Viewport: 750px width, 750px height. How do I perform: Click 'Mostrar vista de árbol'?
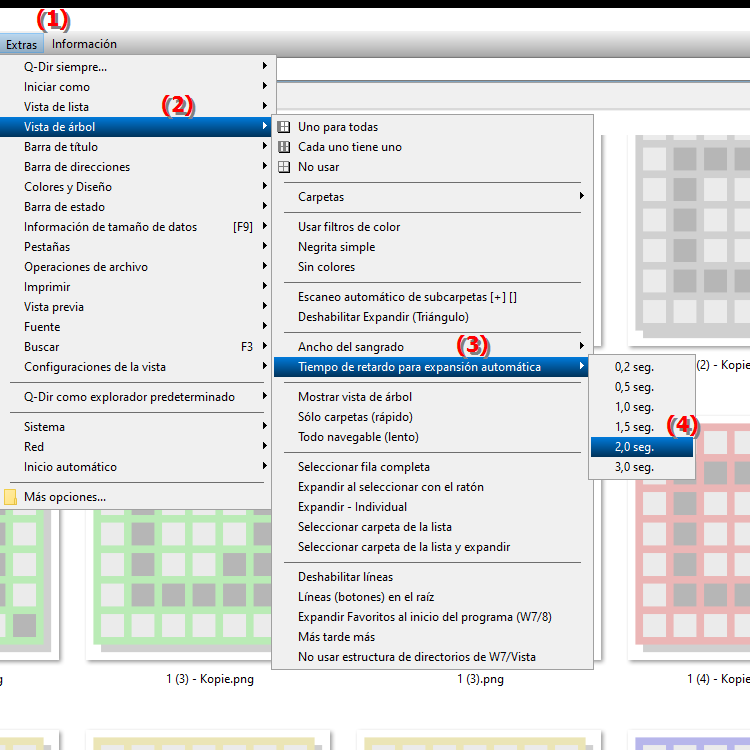pos(430,397)
